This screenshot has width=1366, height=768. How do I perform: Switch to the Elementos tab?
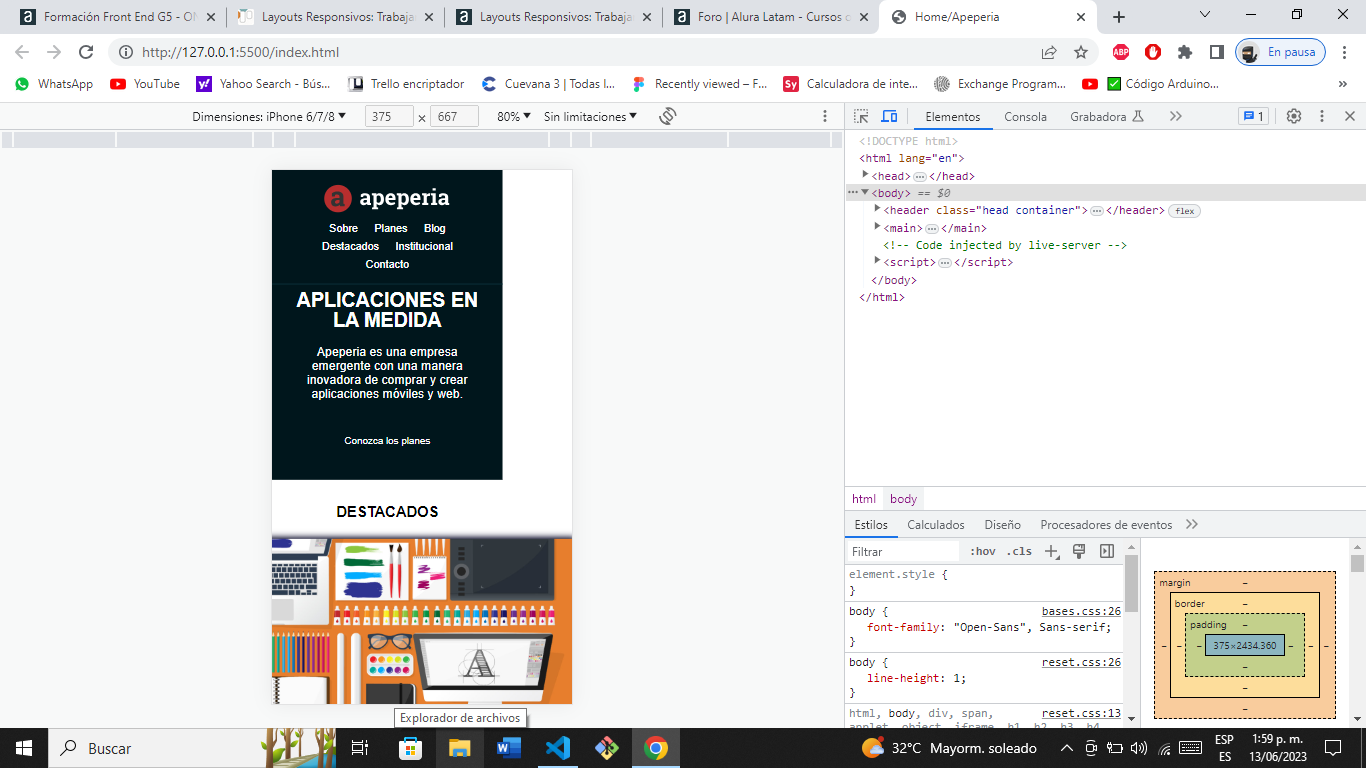[953, 117]
